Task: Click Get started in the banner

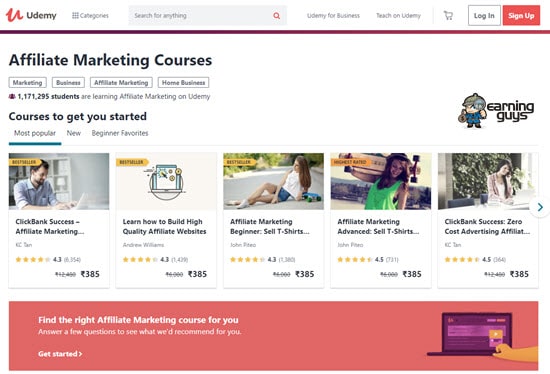Action: 60,354
